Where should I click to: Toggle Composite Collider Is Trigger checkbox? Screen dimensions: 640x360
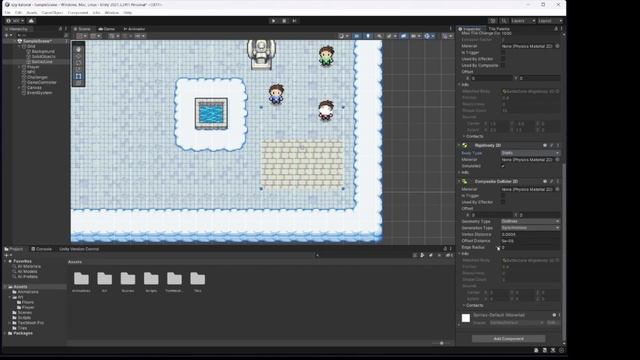[x=503, y=196]
